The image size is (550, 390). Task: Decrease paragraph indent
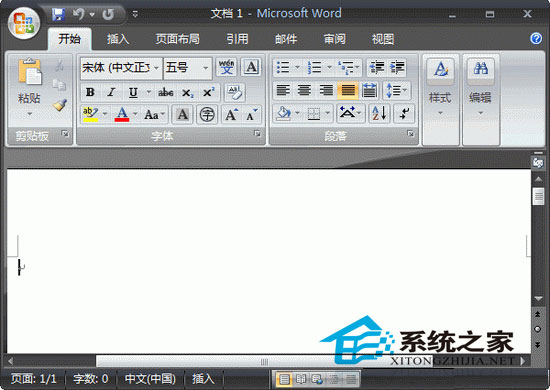pos(377,67)
